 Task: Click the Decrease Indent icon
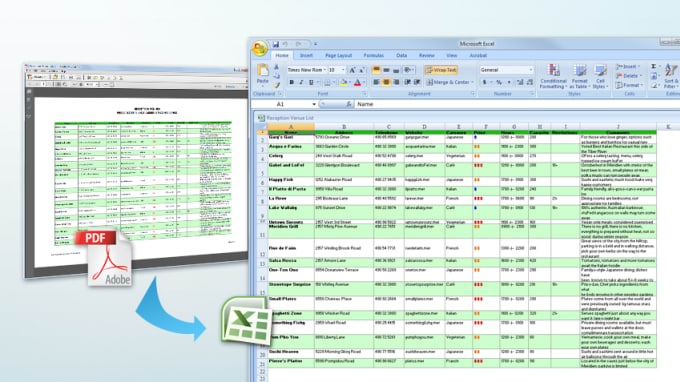point(408,82)
